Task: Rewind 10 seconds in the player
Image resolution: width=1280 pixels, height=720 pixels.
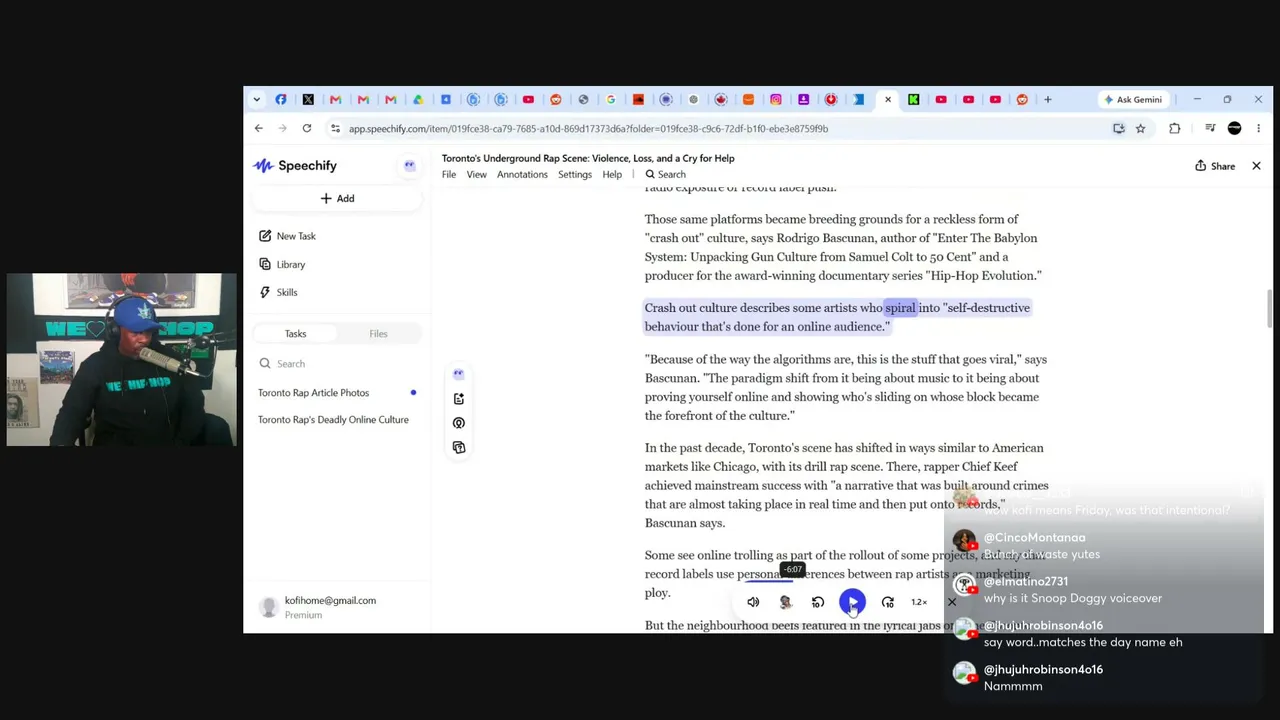Action: [x=818, y=602]
